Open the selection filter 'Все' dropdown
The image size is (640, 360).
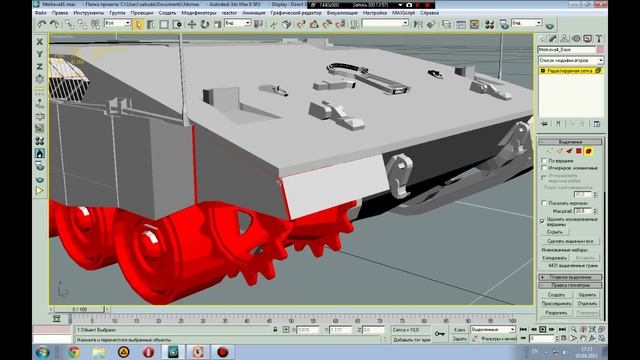(x=118, y=23)
